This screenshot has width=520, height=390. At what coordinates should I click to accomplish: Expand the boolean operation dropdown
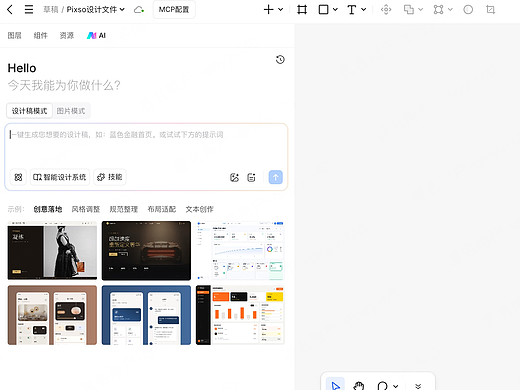[x=421, y=9]
